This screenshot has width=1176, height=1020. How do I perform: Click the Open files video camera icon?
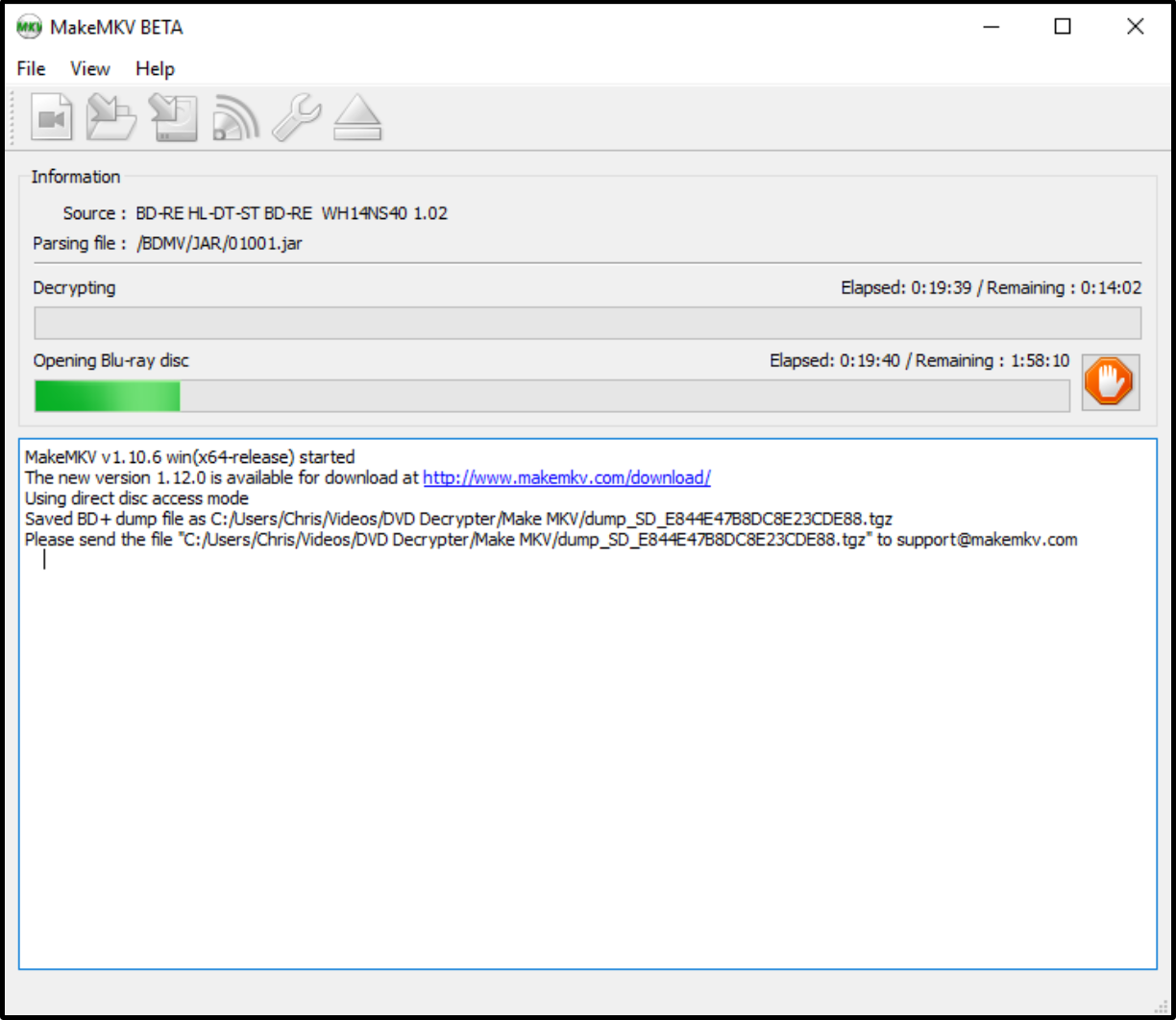coord(52,118)
